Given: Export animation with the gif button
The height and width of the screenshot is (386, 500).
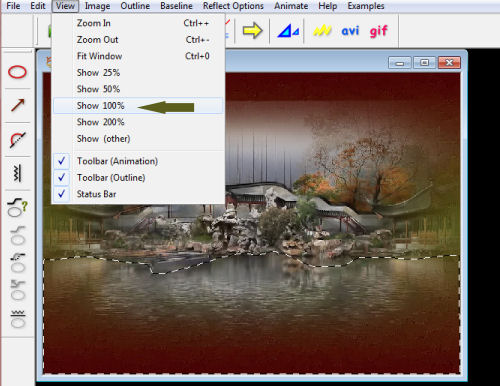Looking at the screenshot, I should [x=378, y=31].
